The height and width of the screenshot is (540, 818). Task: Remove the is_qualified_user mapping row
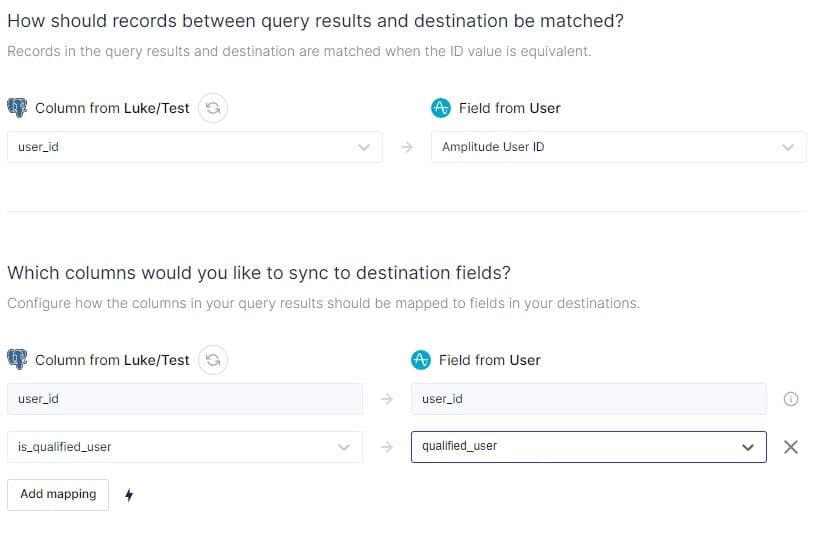tap(790, 447)
